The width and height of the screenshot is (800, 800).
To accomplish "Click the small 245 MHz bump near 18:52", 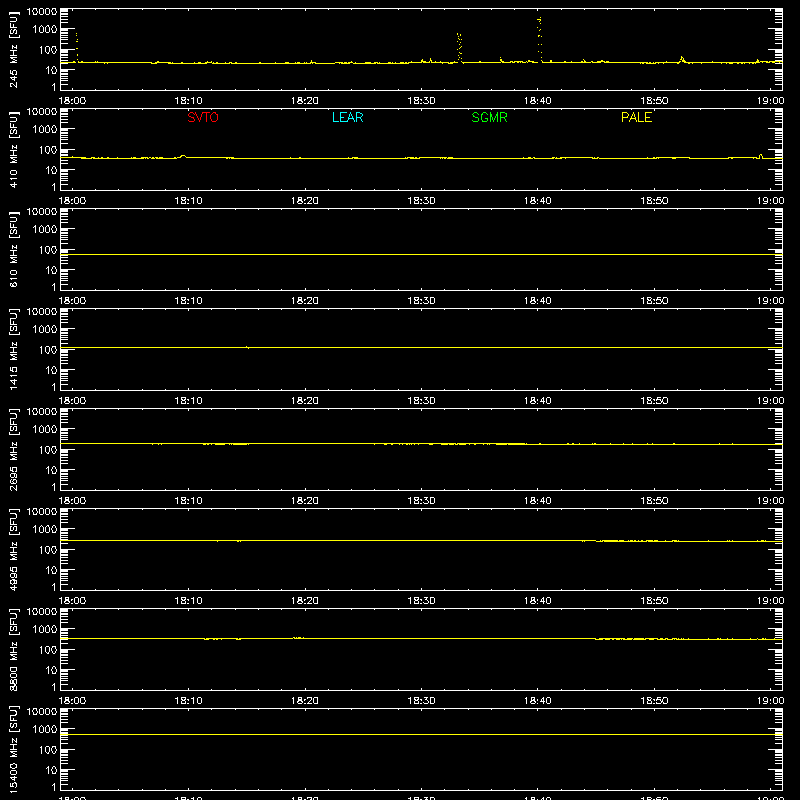I will coord(682,60).
